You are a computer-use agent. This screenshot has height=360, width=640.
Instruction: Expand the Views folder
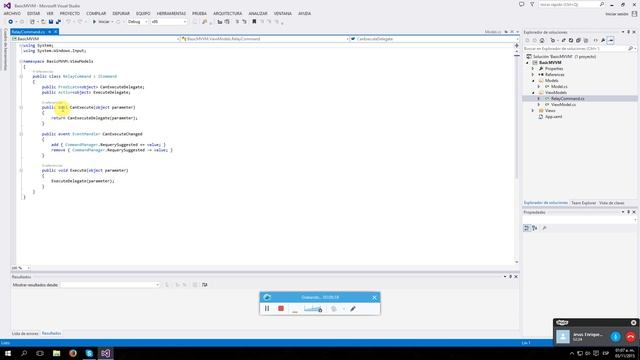pos(533,111)
